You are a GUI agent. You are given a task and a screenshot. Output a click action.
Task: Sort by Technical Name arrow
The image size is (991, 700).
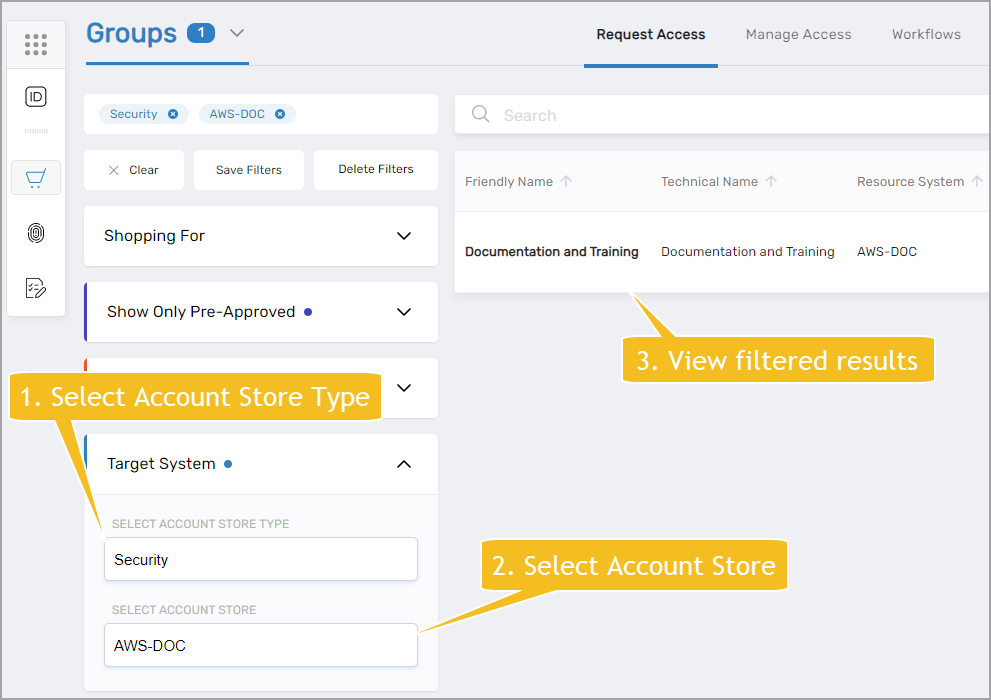pos(771,182)
